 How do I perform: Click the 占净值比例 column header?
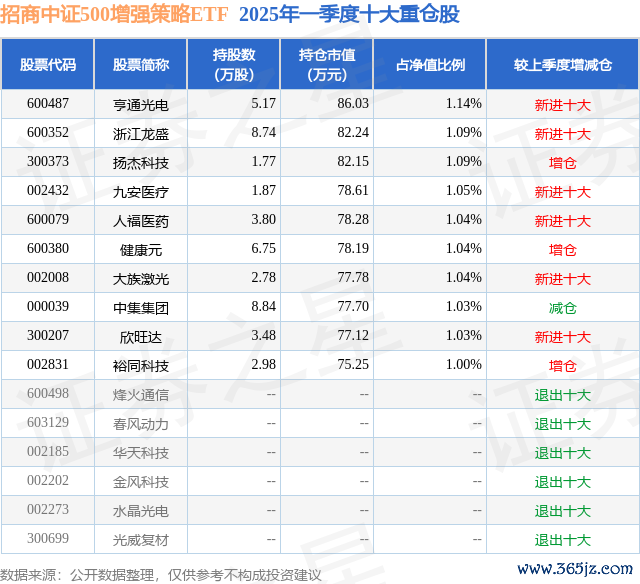(430, 65)
